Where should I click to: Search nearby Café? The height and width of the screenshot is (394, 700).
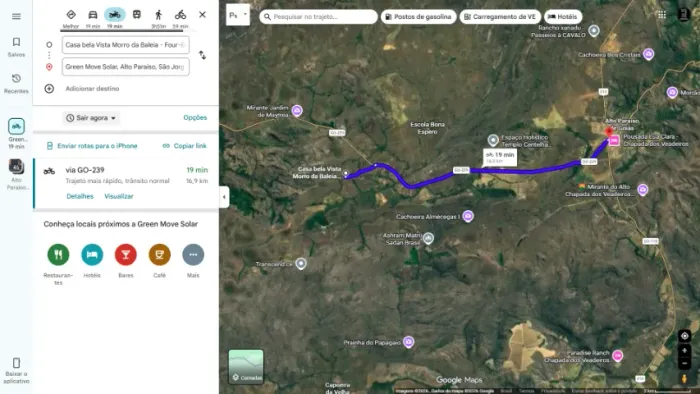point(159,255)
